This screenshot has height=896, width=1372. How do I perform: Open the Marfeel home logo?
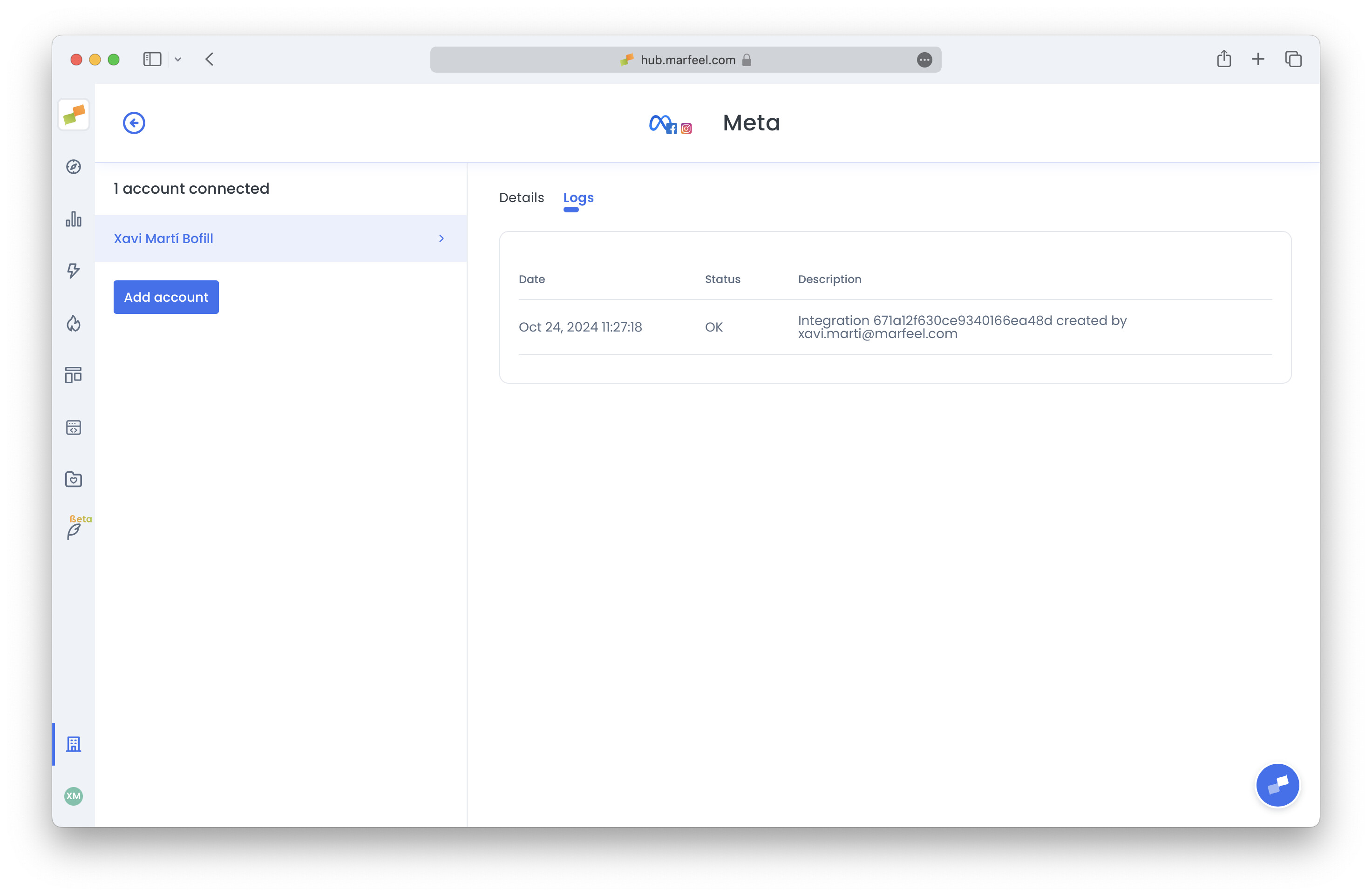tap(73, 115)
